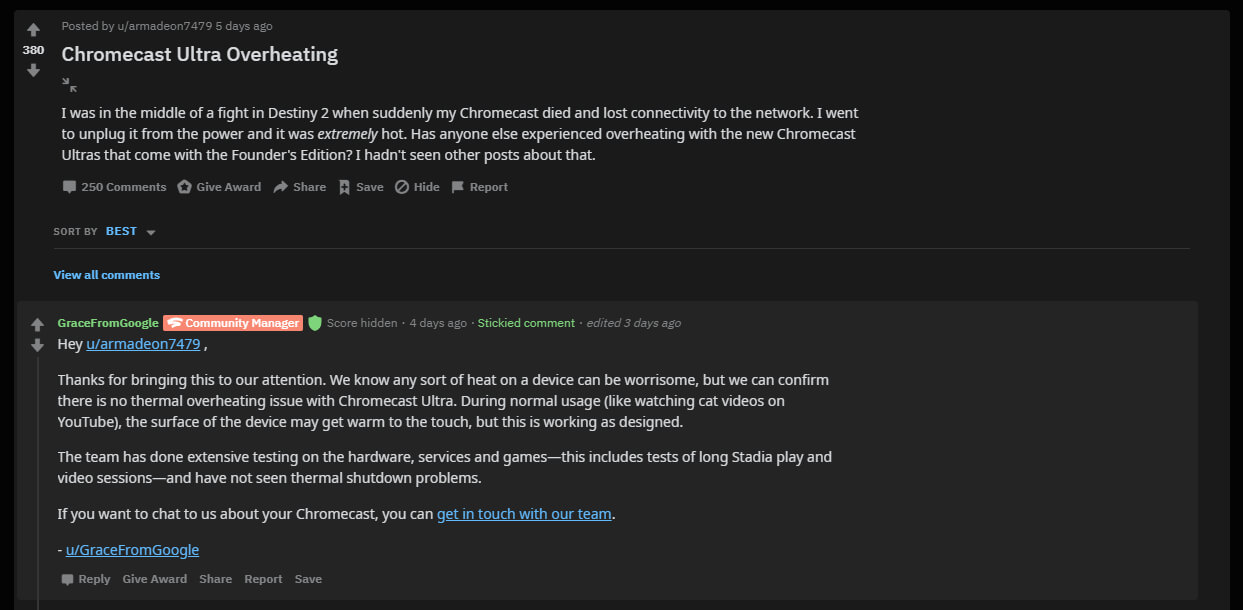Open 'get in touch with our team' link
The width and height of the screenshot is (1243, 610).
pos(524,514)
